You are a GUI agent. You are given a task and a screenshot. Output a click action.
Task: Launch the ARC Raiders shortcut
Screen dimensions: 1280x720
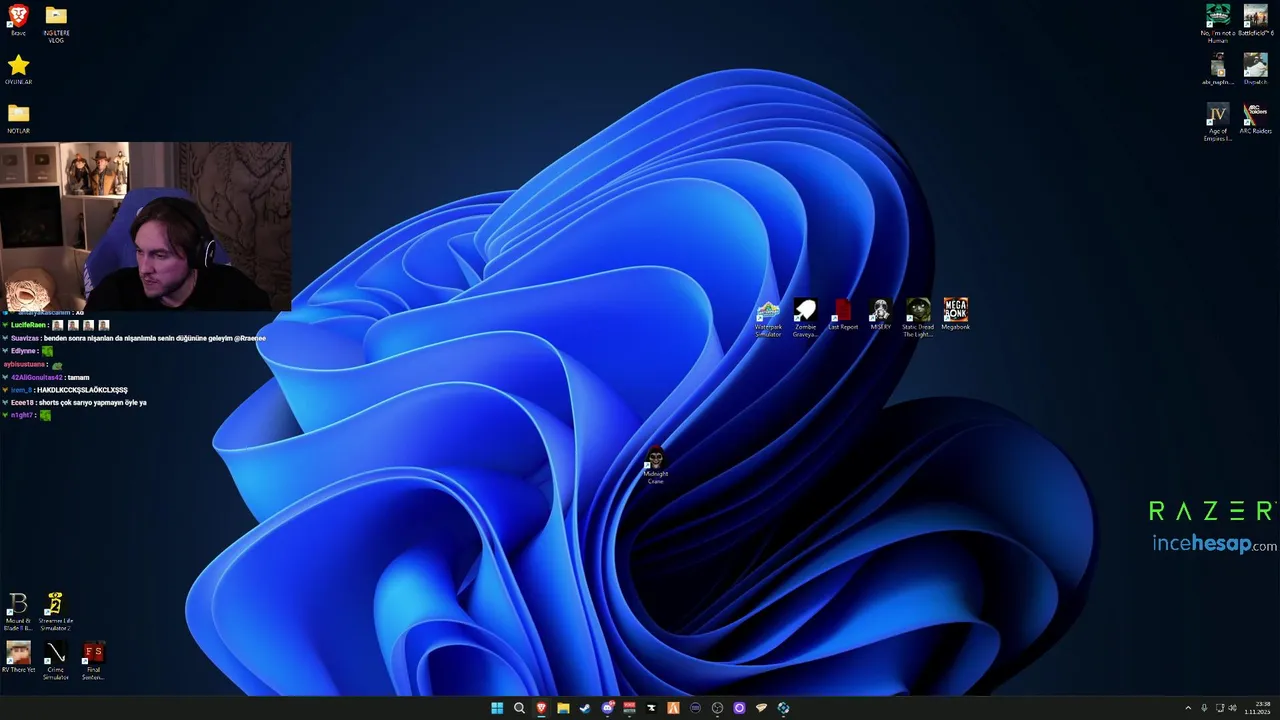point(1256,118)
